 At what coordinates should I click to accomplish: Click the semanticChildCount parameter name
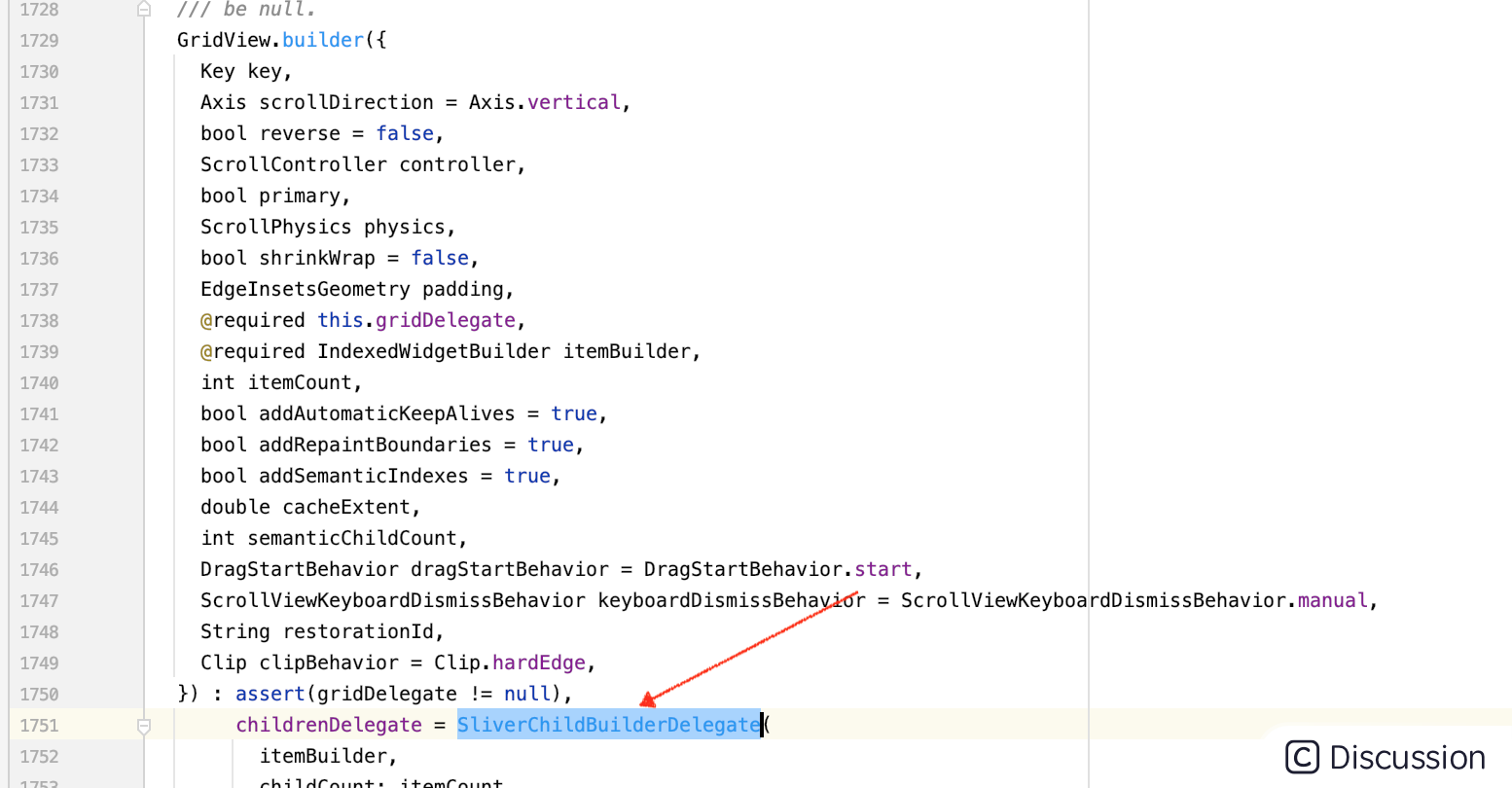[x=352, y=538]
